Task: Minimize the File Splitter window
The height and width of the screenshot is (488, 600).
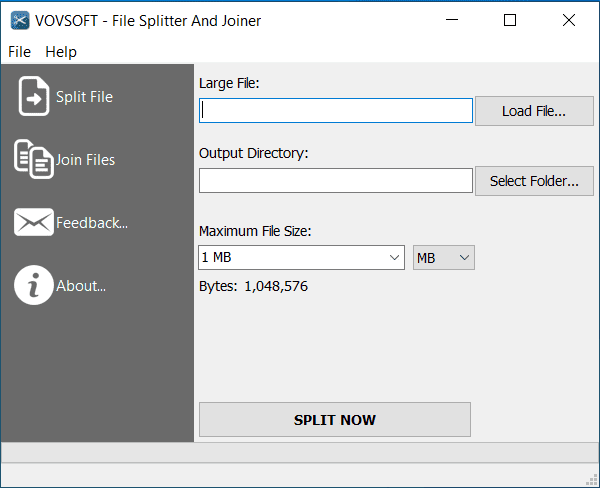Action: click(452, 20)
